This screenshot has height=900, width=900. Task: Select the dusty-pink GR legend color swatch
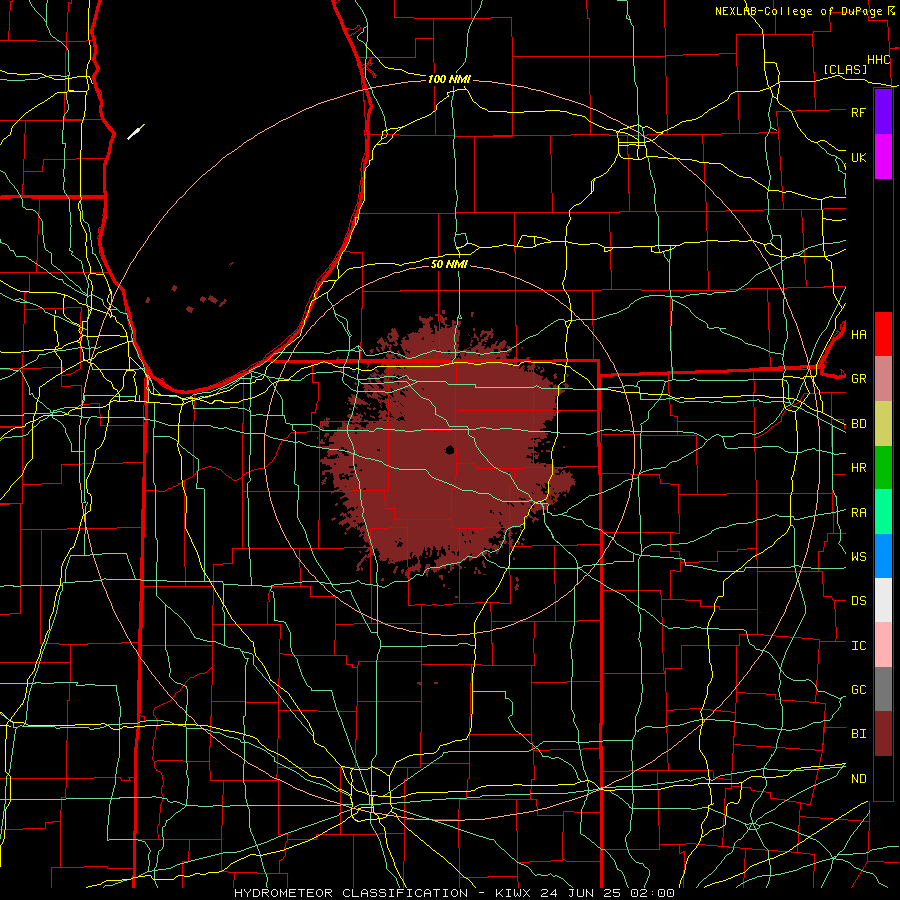883,379
